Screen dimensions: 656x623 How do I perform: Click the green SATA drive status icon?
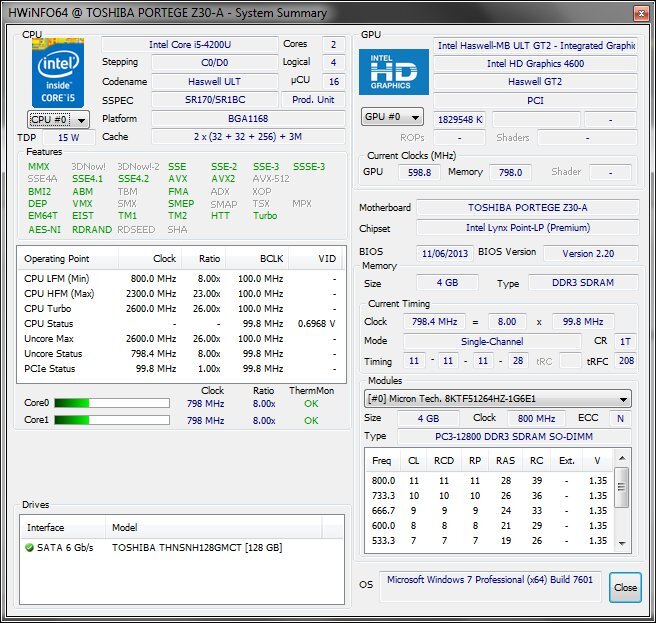coord(29,548)
